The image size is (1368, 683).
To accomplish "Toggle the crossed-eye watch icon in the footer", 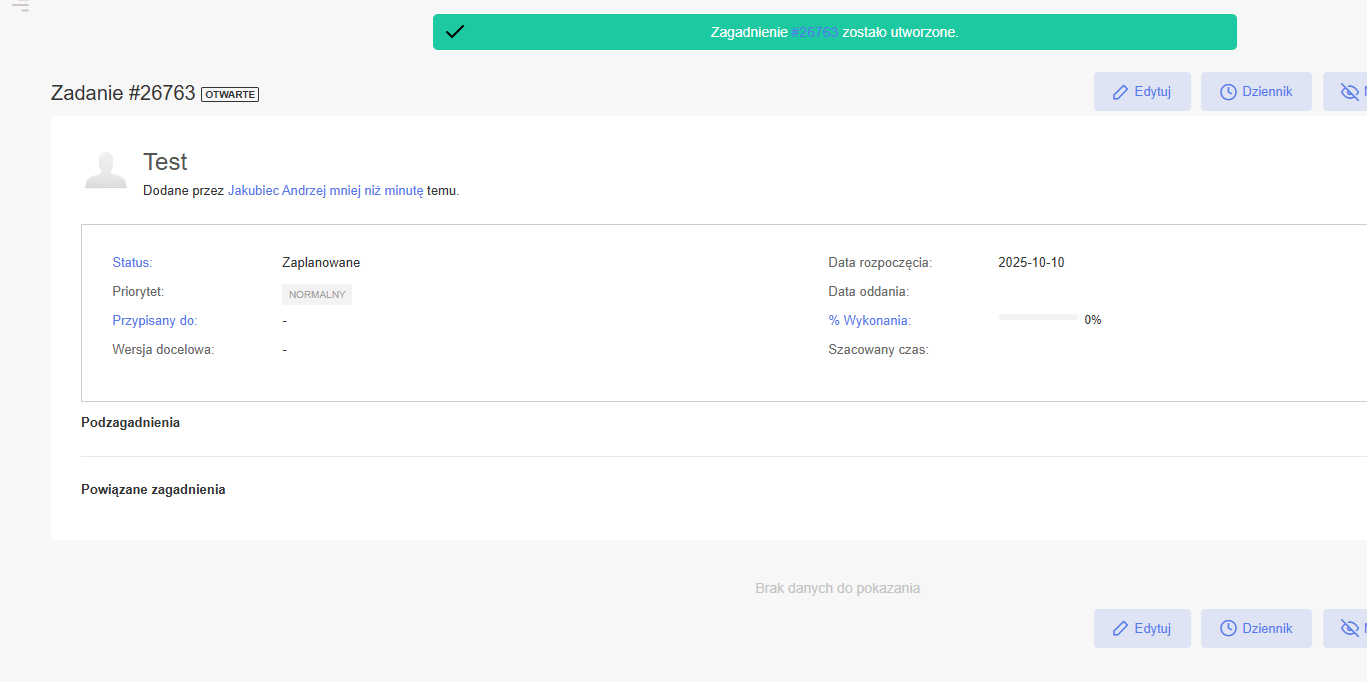I will [1349, 628].
